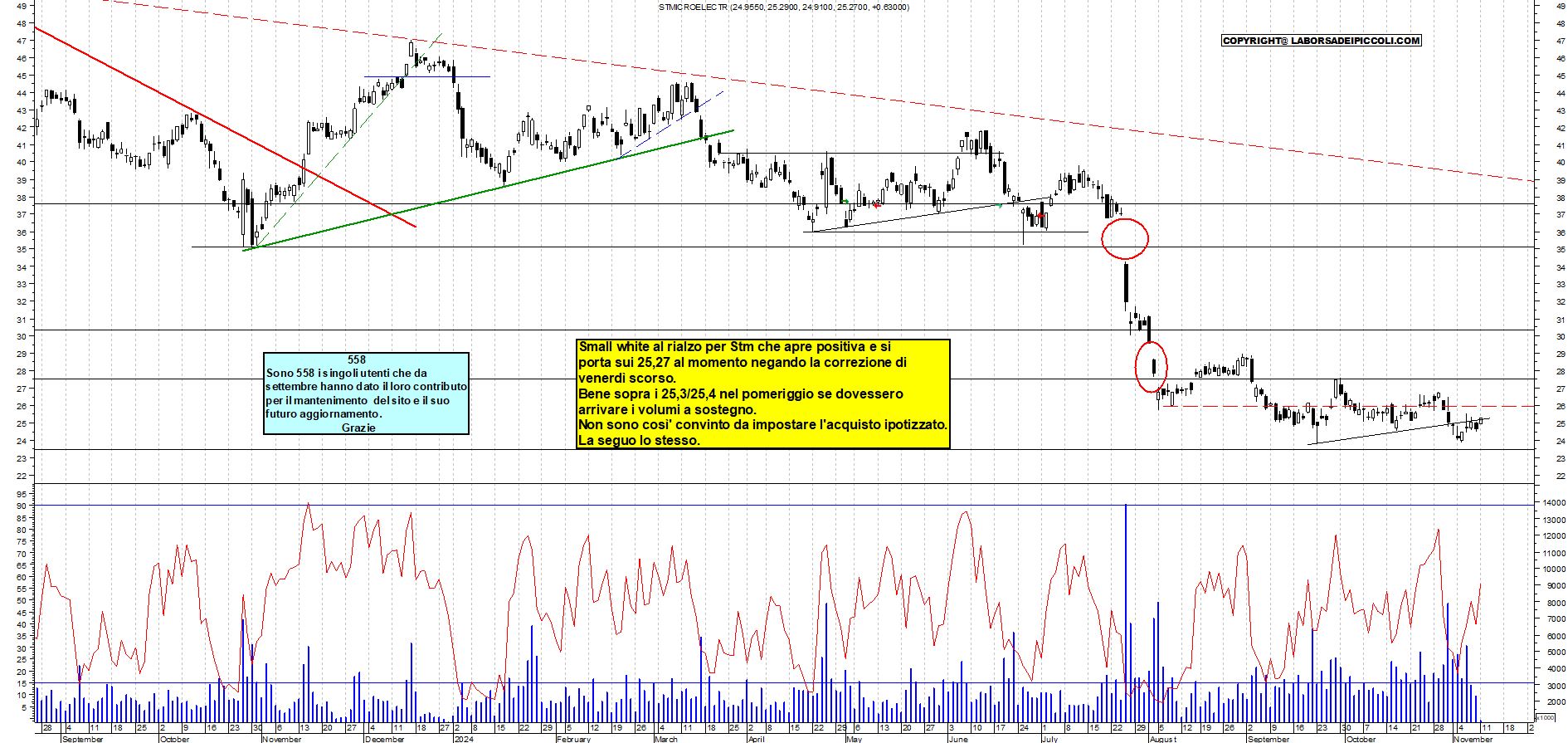
Task: Click the STMICROELECTR price title text
Action: pyautogui.click(x=783, y=7)
